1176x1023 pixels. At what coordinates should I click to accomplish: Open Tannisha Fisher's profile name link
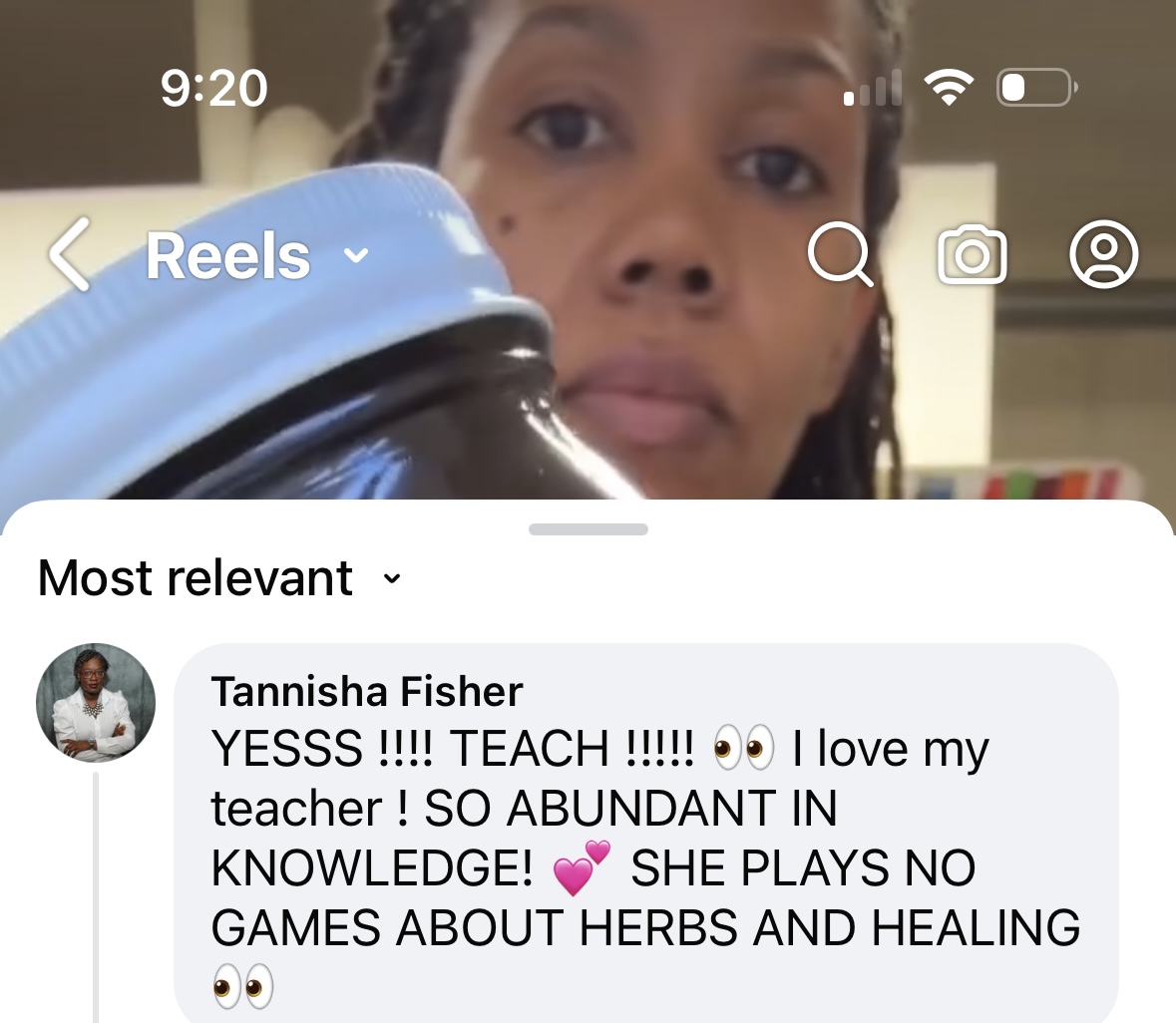(367, 691)
